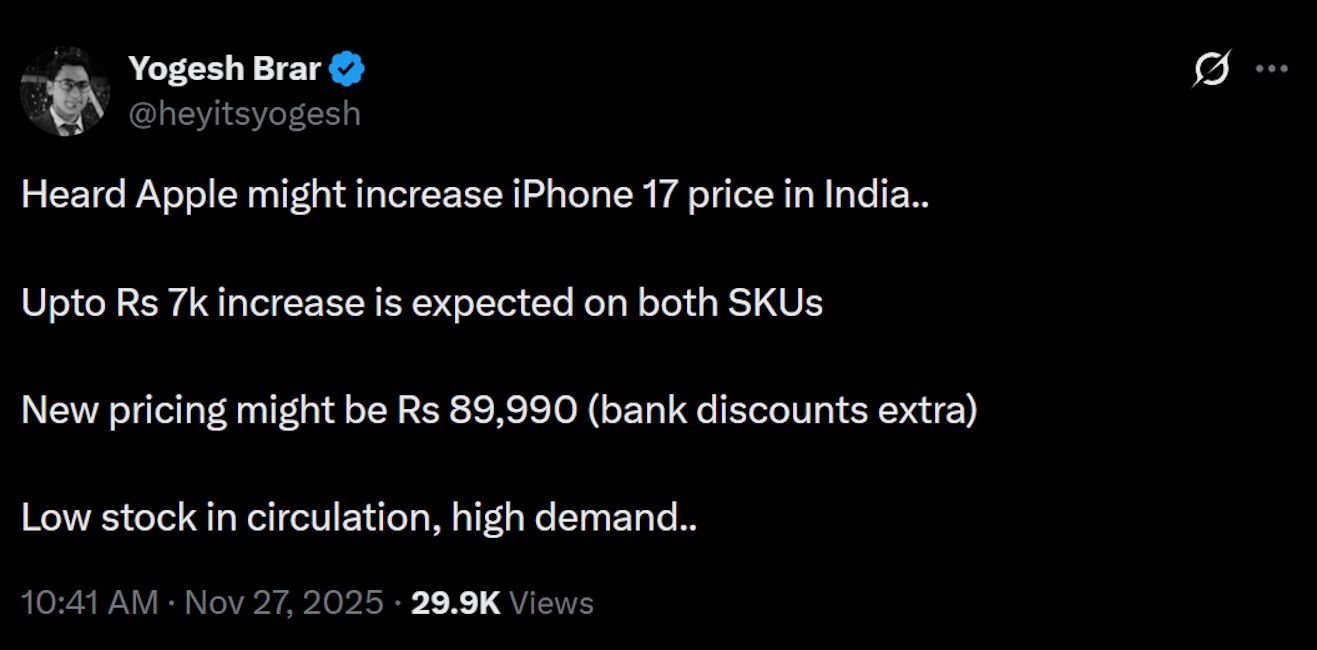This screenshot has height=650, width=1317.
Task: Open the tweet options via the ellipsis icon
Action: (1273, 67)
